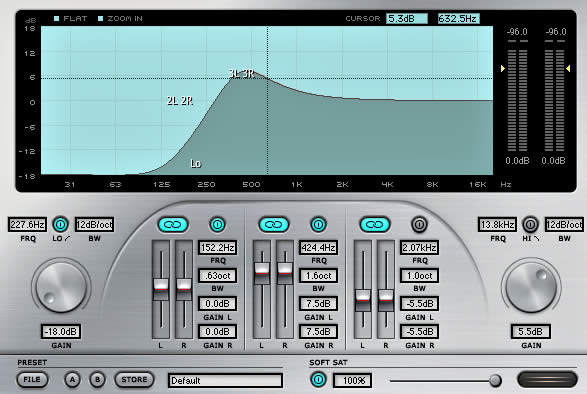The height and width of the screenshot is (394, 587).
Task: Unlink band 3 L/R with the chain icon
Action: [375, 225]
